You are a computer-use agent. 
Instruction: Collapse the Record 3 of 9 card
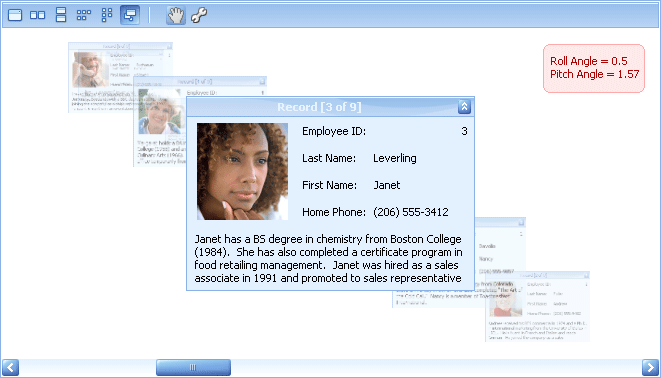tap(464, 107)
